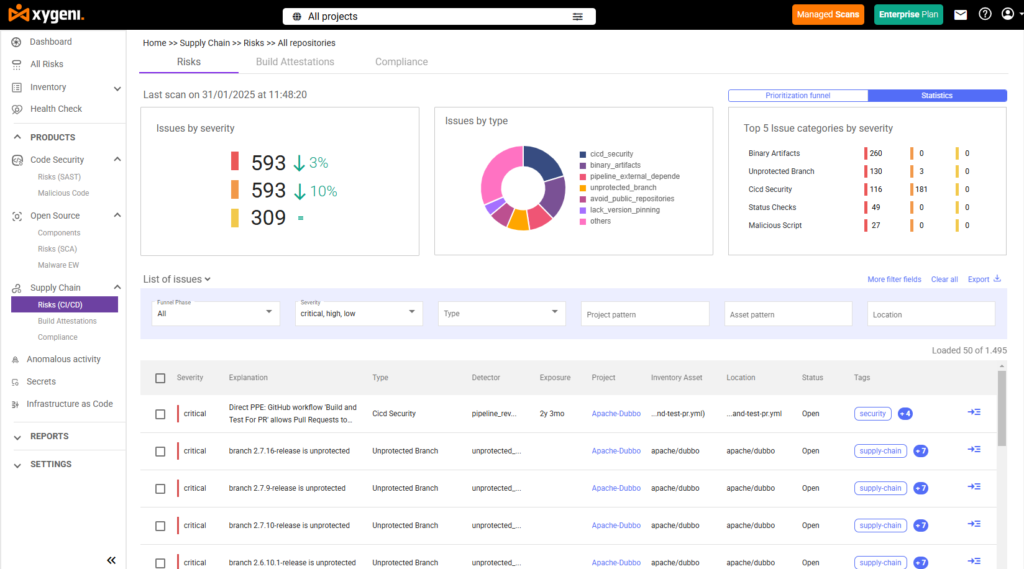Click the Inventory sidebar icon
This screenshot has height=569, width=1024.
click(16, 87)
